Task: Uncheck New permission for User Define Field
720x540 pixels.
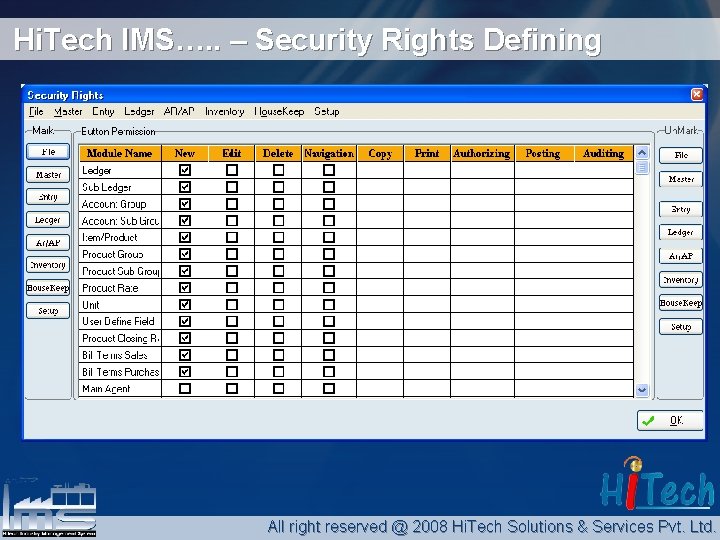Action: [x=185, y=321]
